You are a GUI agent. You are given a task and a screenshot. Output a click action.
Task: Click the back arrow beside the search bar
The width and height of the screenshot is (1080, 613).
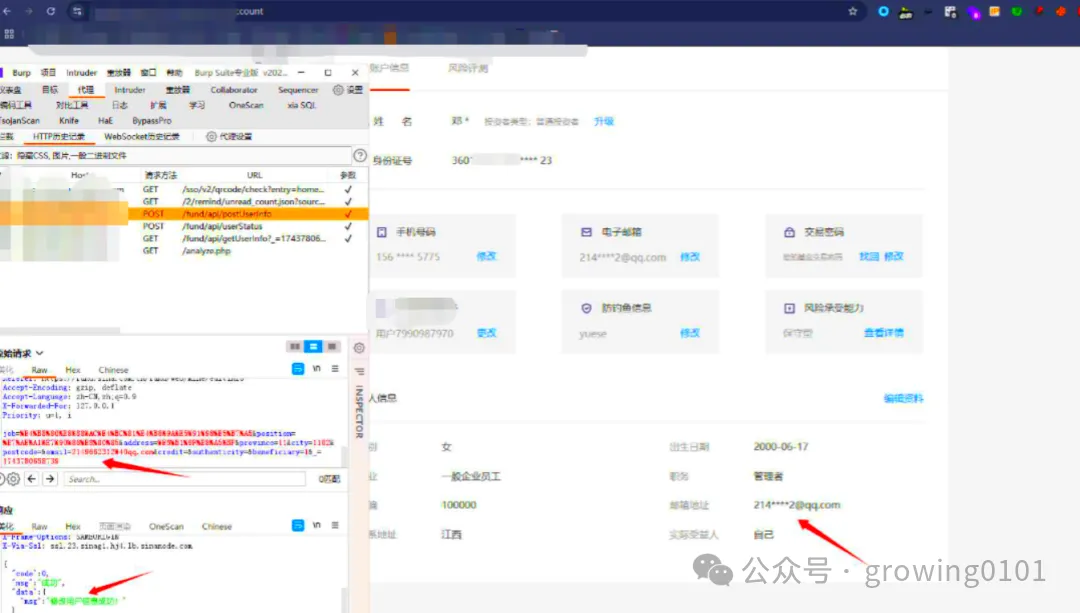tap(32, 479)
